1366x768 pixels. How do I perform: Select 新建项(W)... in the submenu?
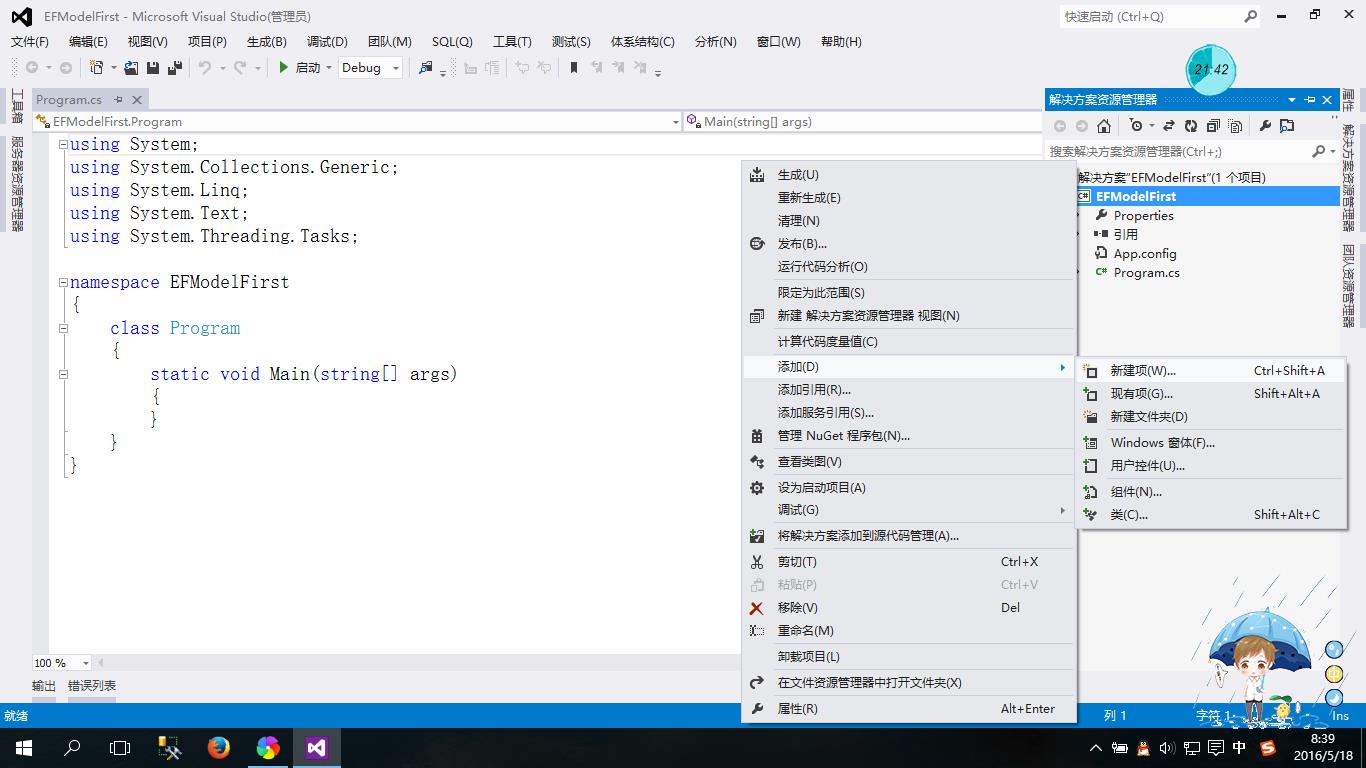click(1211, 371)
